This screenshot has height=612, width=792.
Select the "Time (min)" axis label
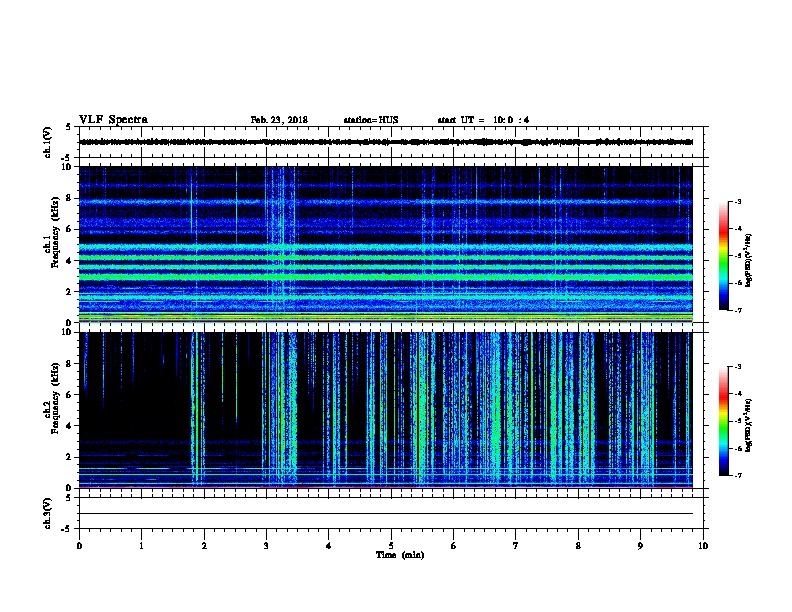coord(400,555)
